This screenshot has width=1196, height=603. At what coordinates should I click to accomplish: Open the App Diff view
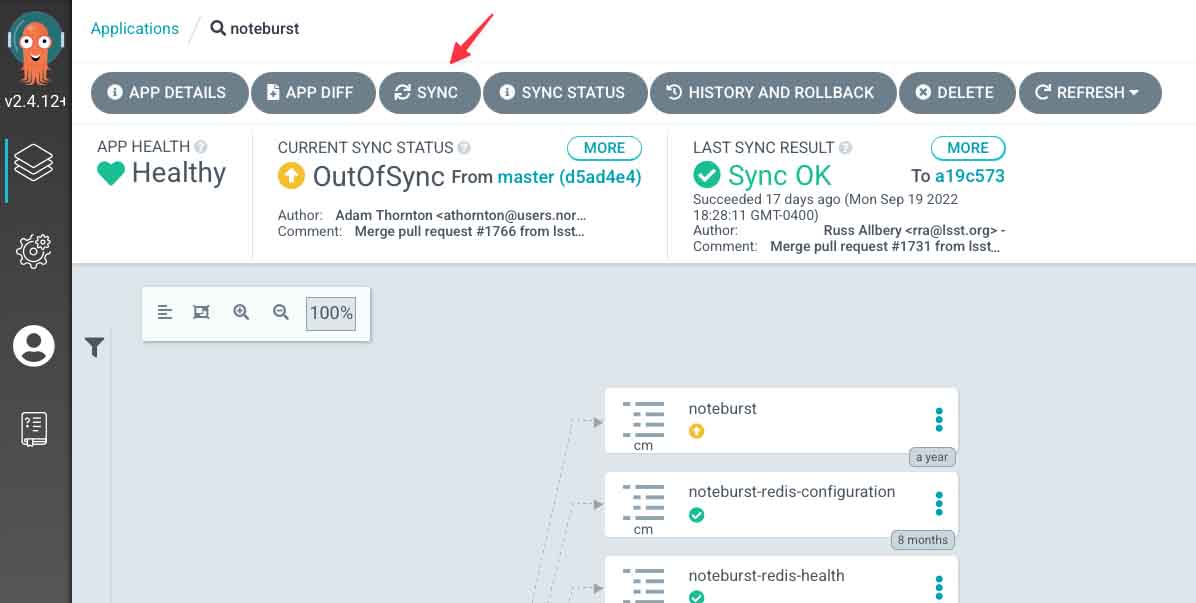pyautogui.click(x=313, y=92)
